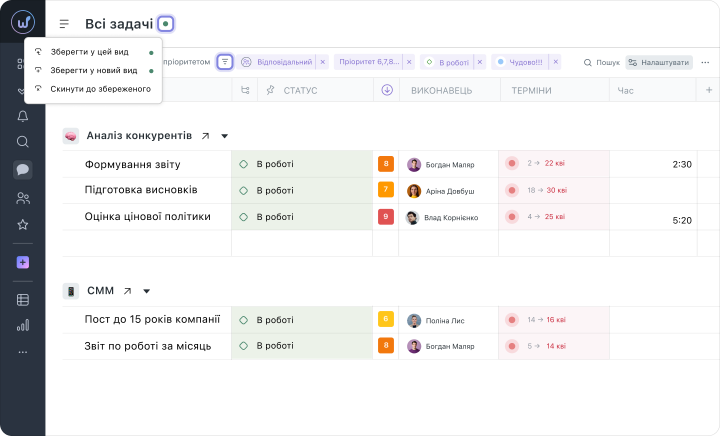
Task: Open task Оцінка цінової політики
Action: [x=147, y=217]
